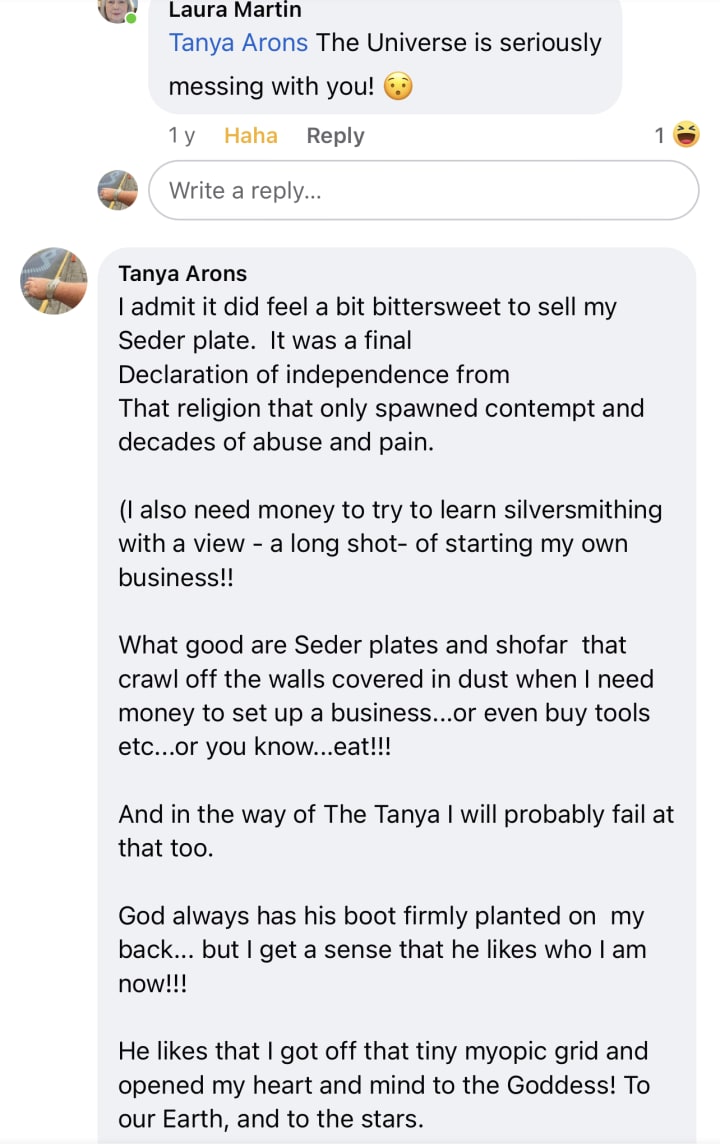
Task: Click the green online status dot
Action: coord(131,18)
